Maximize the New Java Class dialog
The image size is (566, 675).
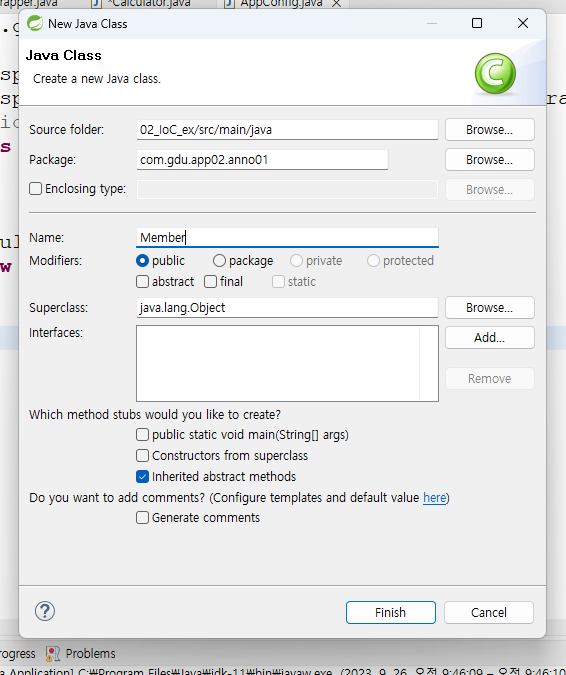pos(476,23)
